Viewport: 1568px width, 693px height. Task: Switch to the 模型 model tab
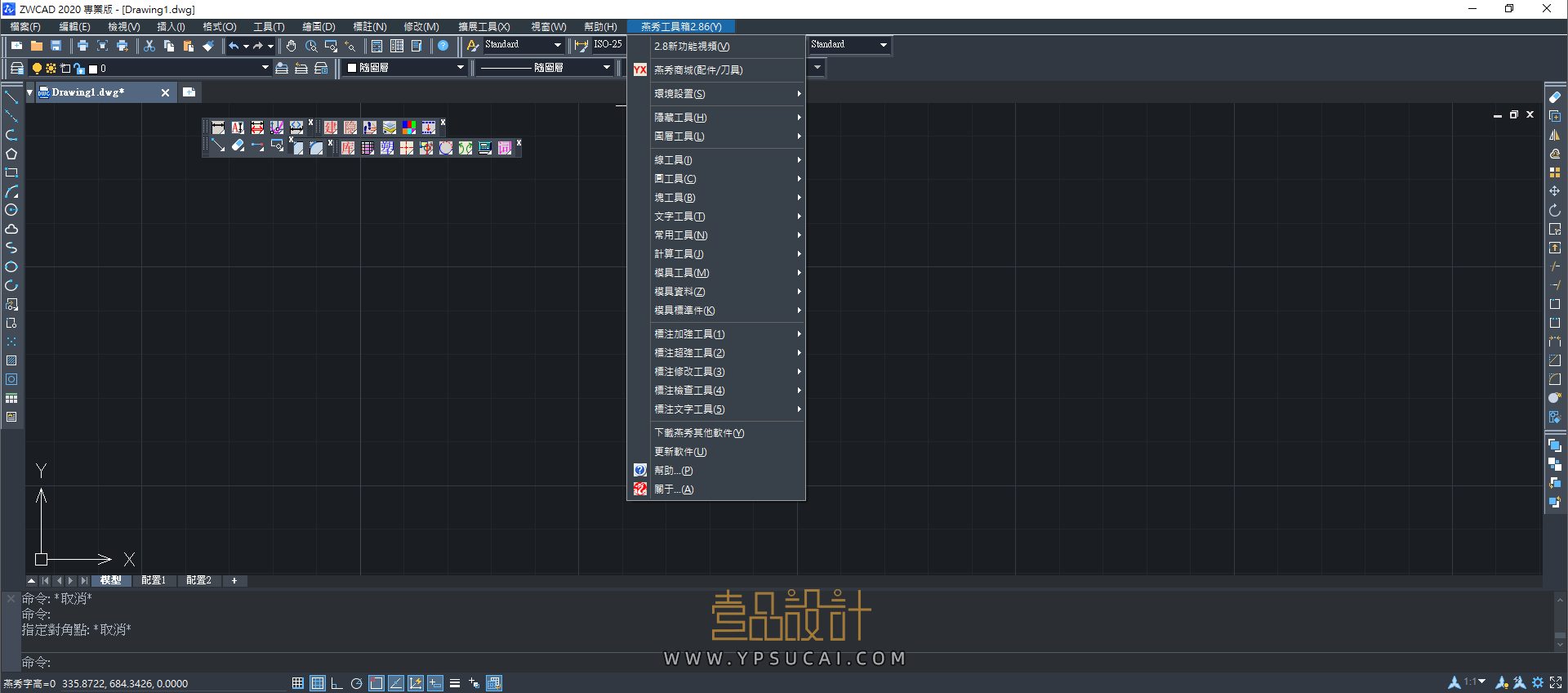point(111,580)
